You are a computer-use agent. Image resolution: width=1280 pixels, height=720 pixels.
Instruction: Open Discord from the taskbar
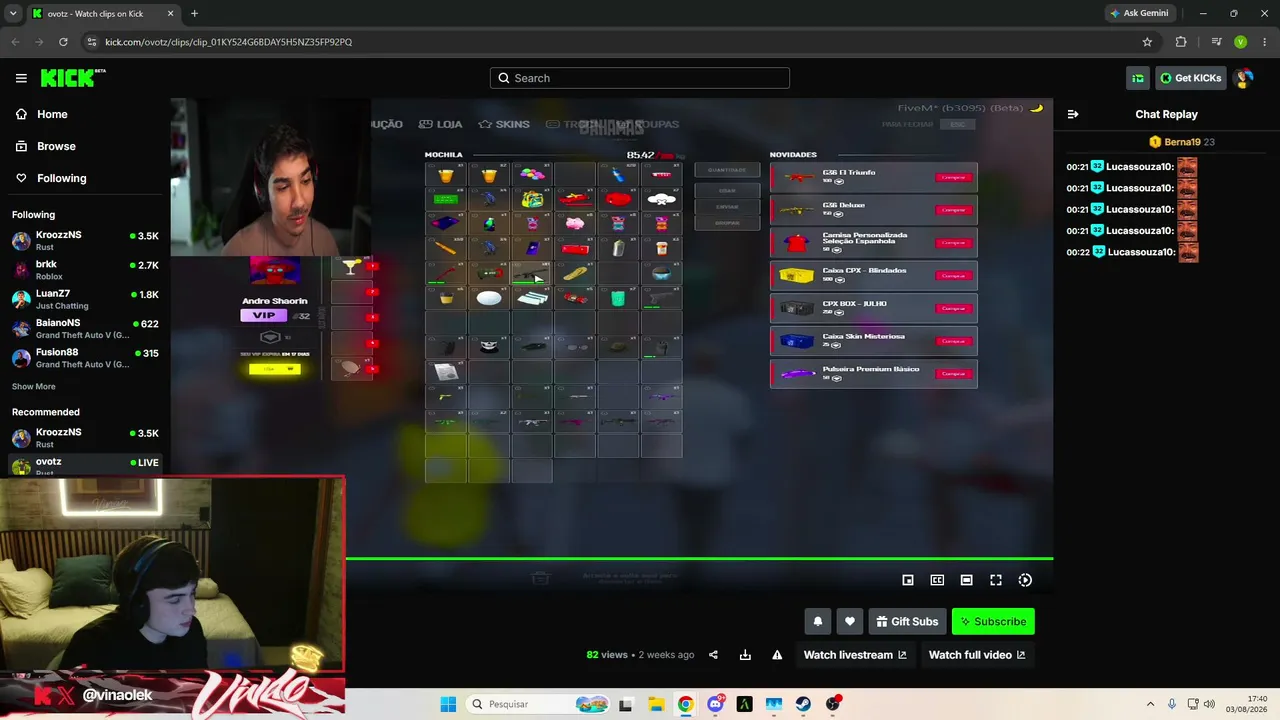pos(715,704)
